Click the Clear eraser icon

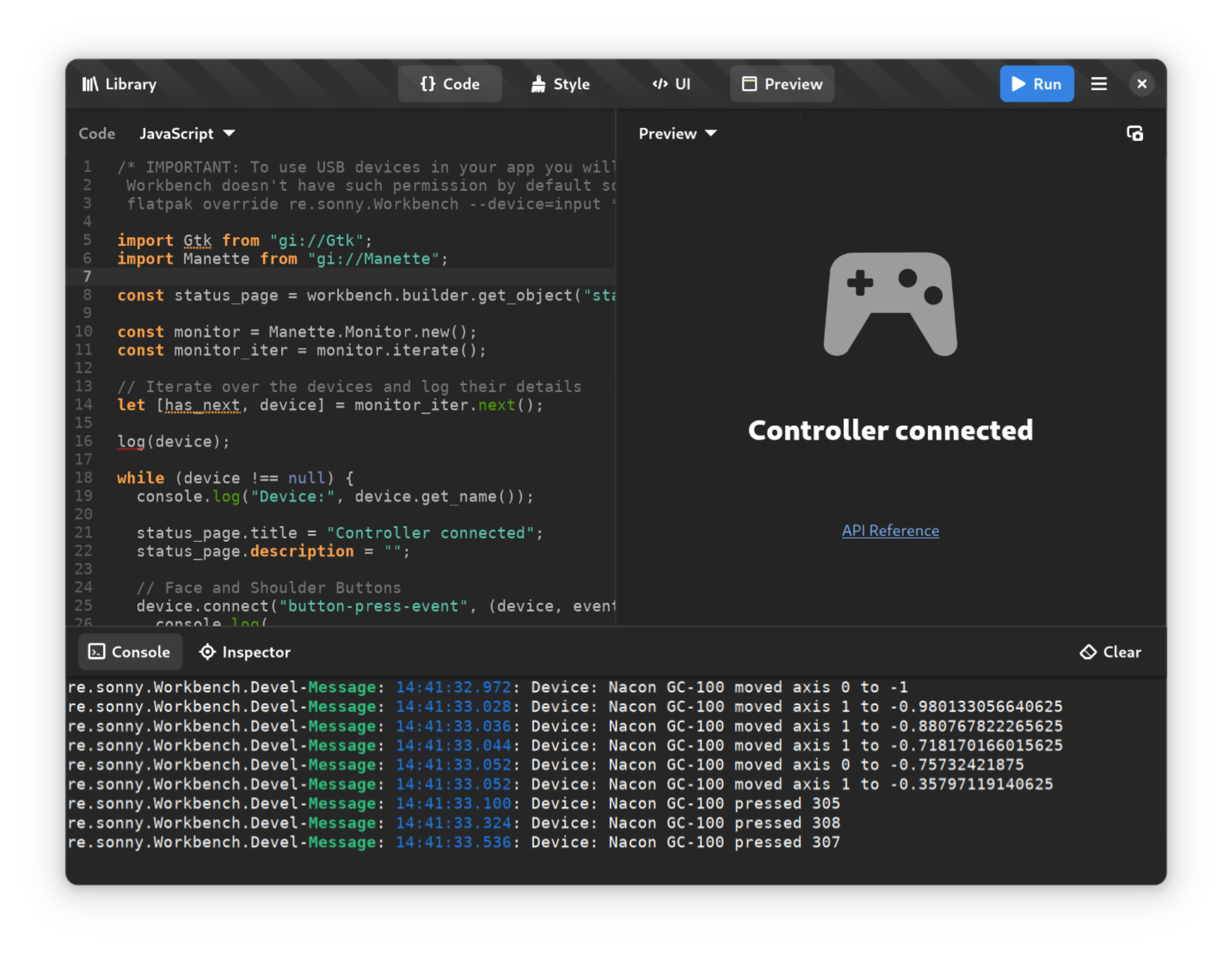[x=1087, y=652]
